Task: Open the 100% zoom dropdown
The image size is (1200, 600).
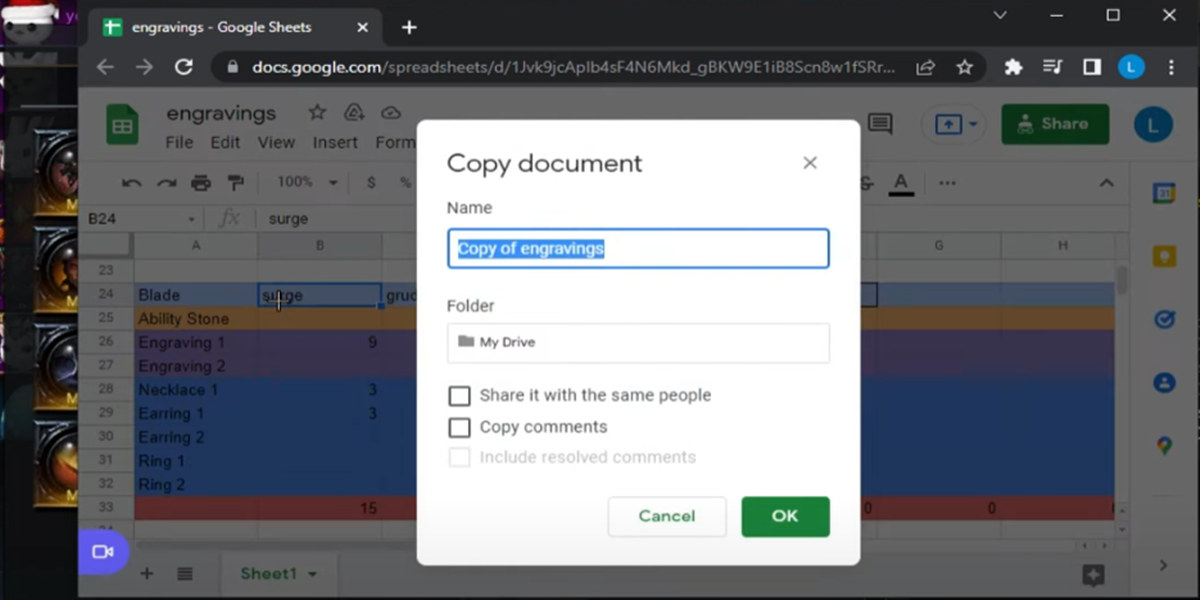Action: (x=308, y=182)
